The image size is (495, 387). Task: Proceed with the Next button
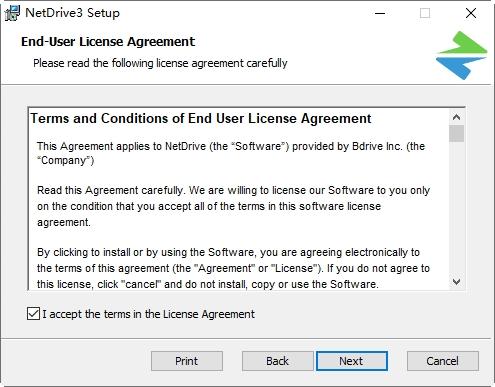pos(352,361)
